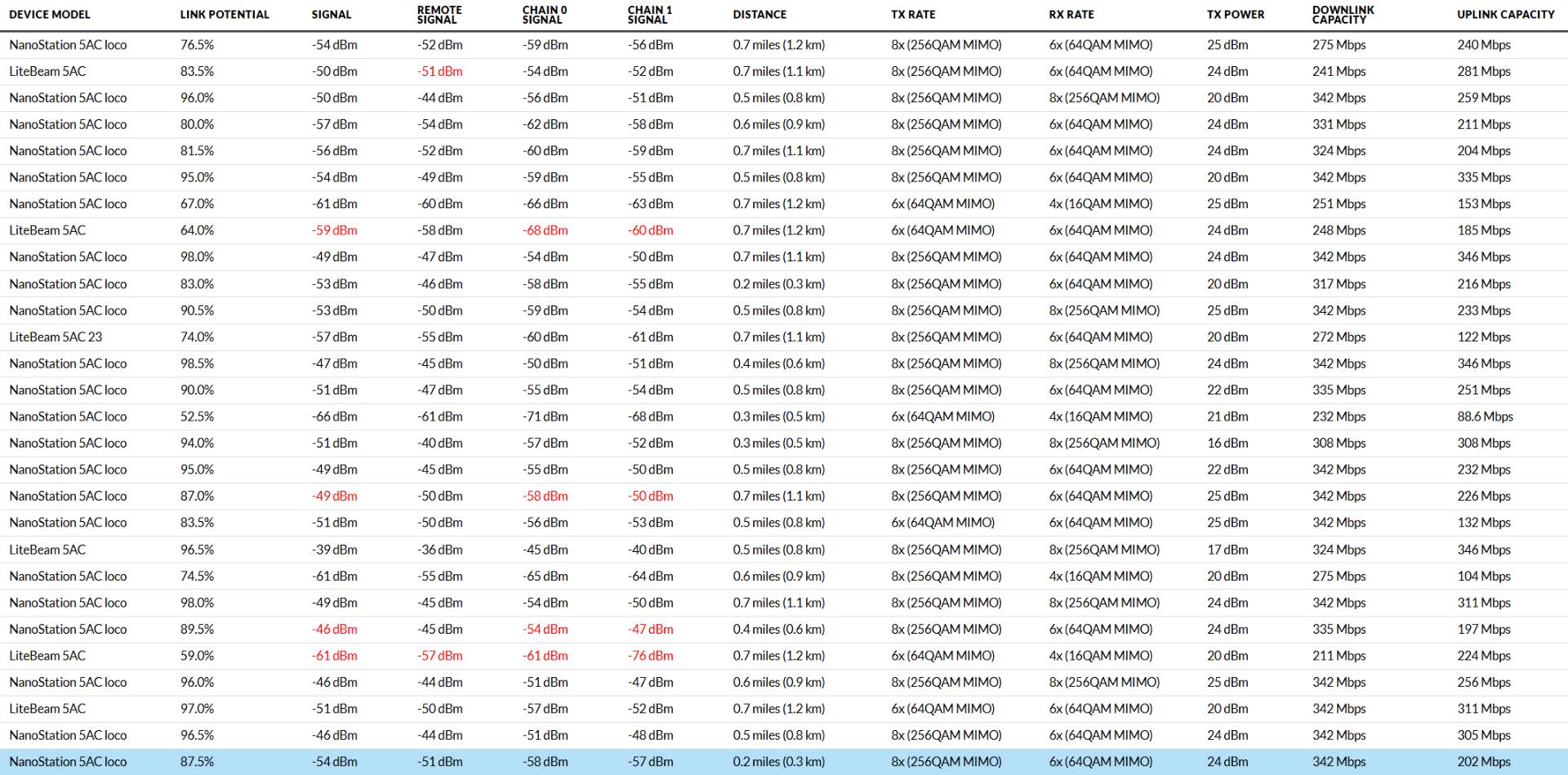Click the SIGNAL column header
Image resolution: width=1568 pixels, height=775 pixels.
332,15
